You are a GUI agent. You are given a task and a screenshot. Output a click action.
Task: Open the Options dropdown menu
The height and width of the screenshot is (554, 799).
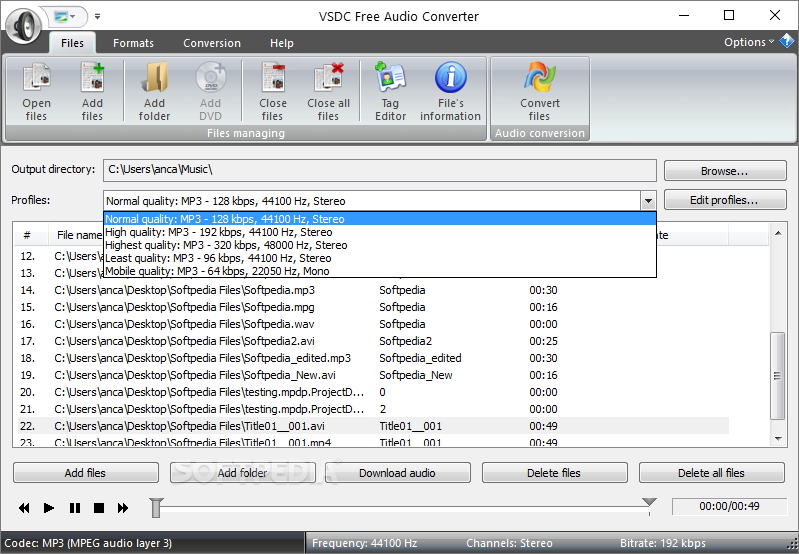click(749, 42)
